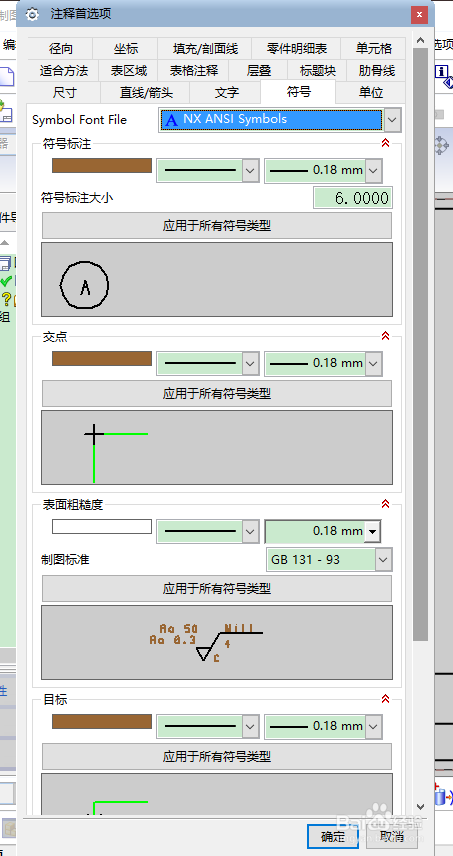Pick the 表面粗糙度 white color swatch
The height and width of the screenshot is (856, 453).
click(x=102, y=526)
